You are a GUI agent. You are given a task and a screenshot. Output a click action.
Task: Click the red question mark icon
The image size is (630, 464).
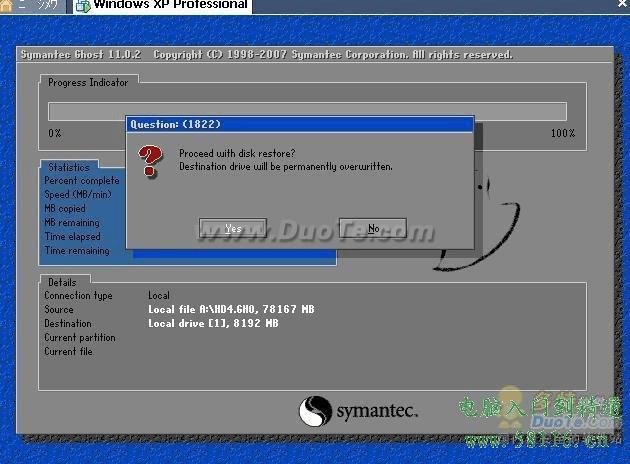[x=150, y=161]
